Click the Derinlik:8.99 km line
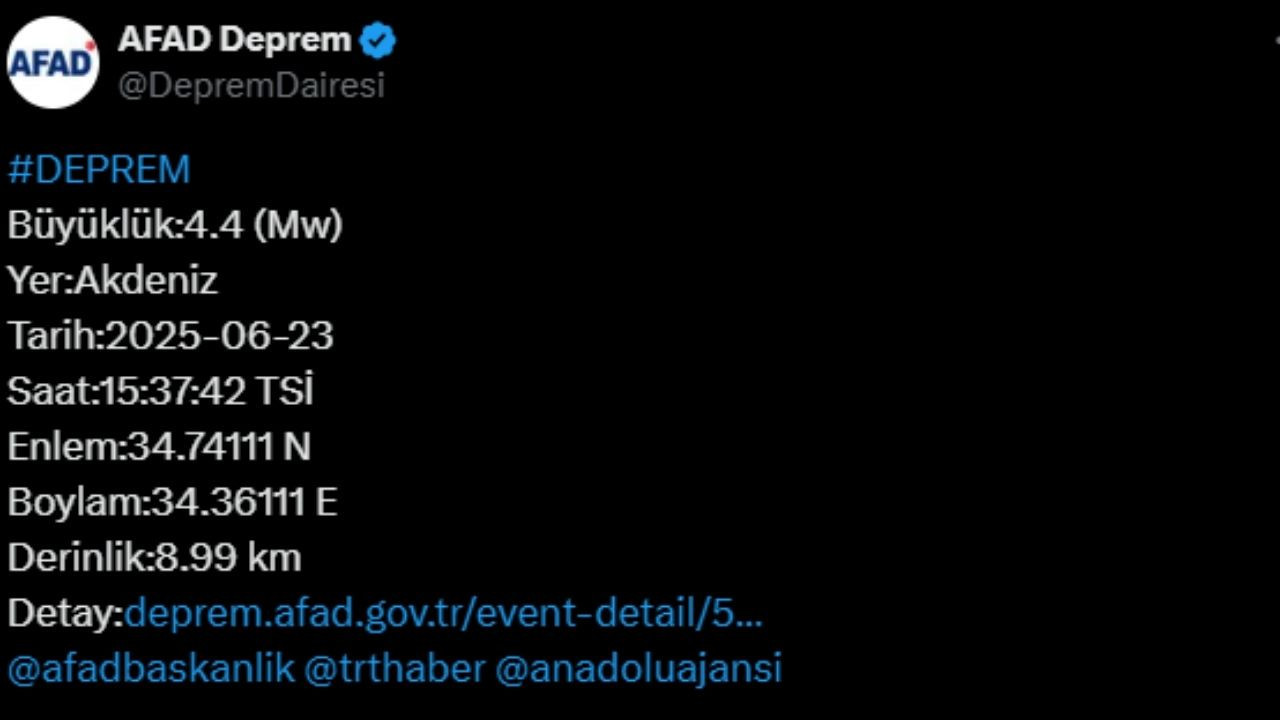 coord(154,557)
